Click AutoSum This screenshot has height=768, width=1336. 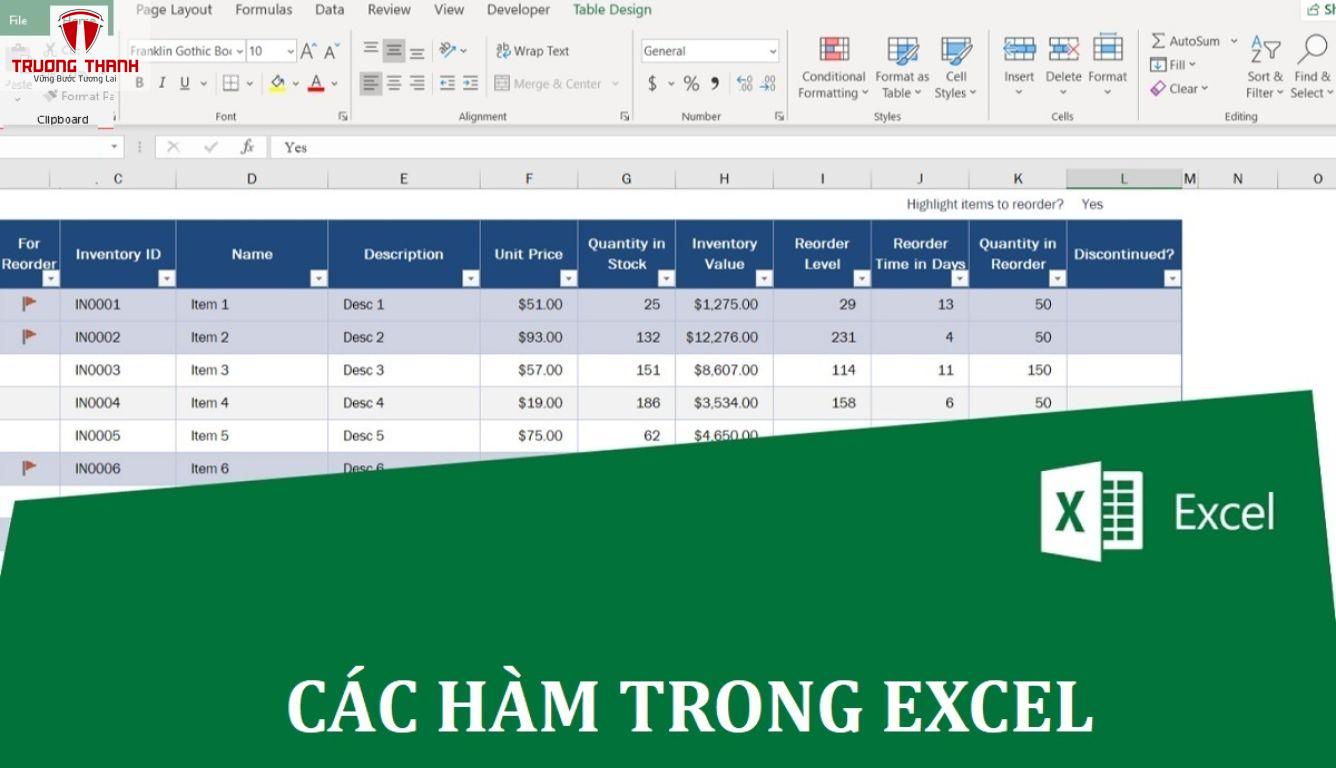point(1185,41)
